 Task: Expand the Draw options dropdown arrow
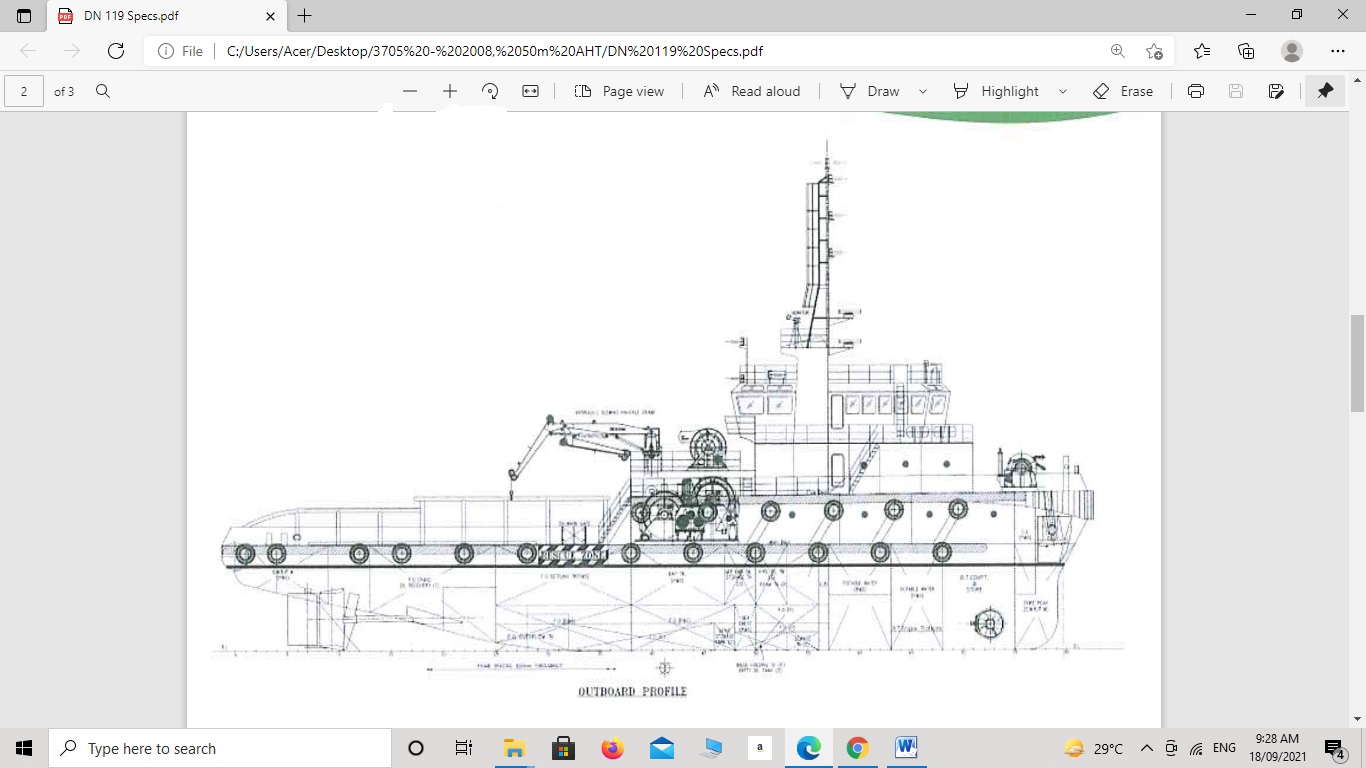pyautogui.click(x=923, y=91)
